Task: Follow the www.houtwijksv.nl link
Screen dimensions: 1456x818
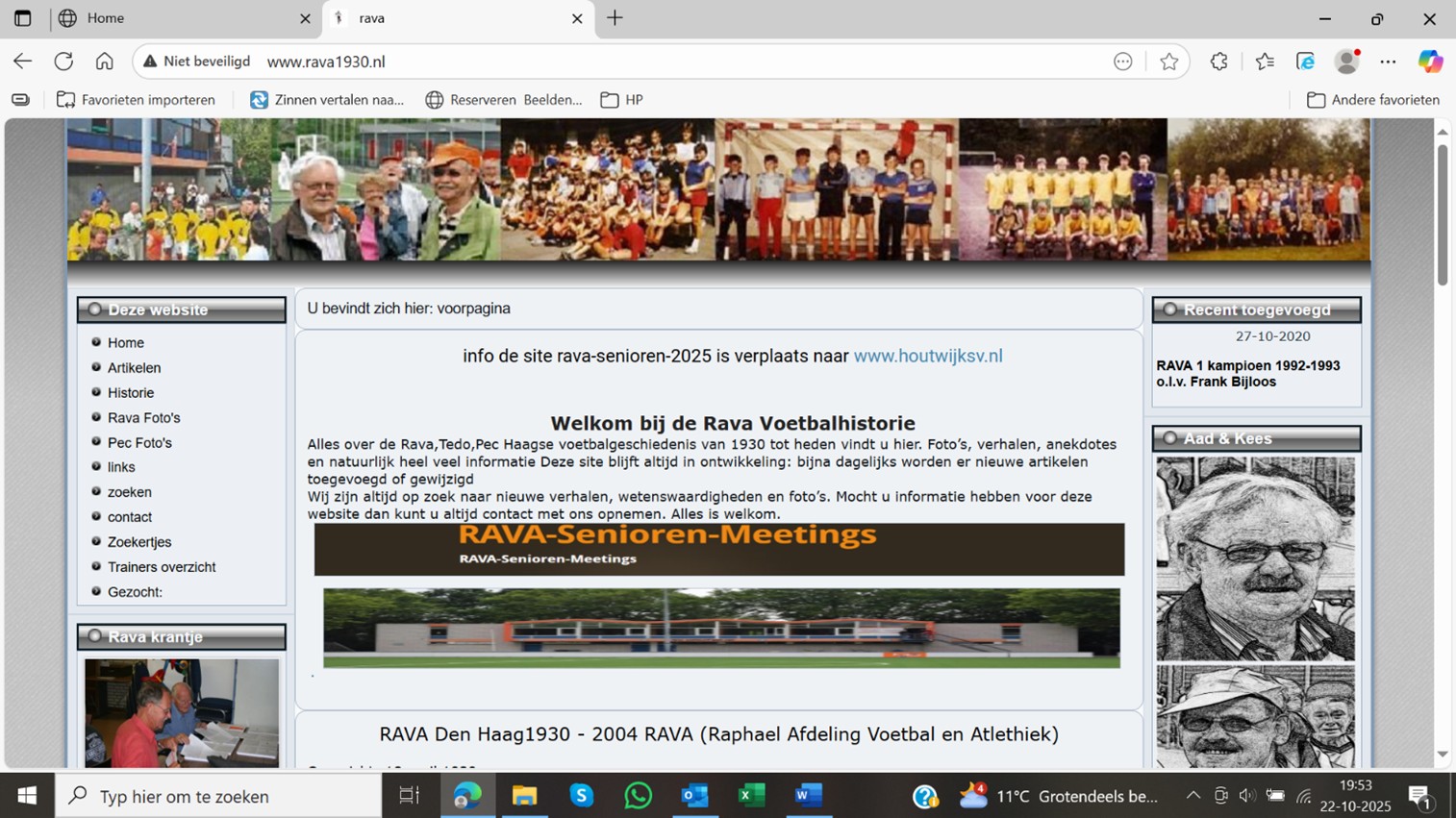Action: pyautogui.click(x=927, y=356)
